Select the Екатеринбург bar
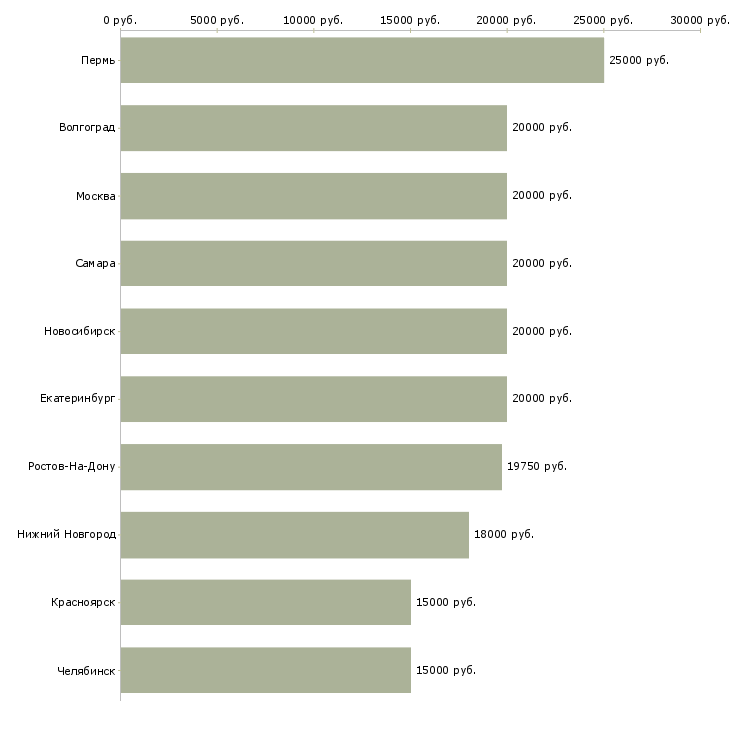This screenshot has height=730, width=730. click(x=313, y=399)
